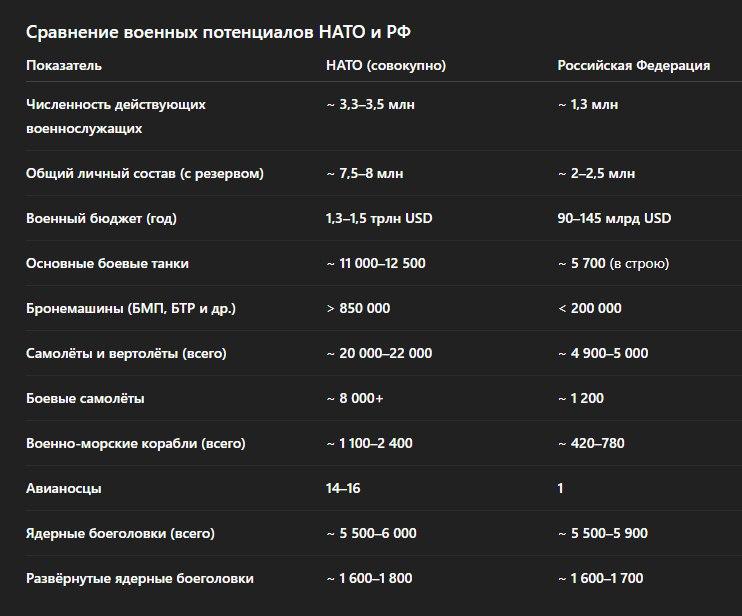Select the Российская Федерация column header
This screenshot has height=616, width=742.
tap(634, 65)
